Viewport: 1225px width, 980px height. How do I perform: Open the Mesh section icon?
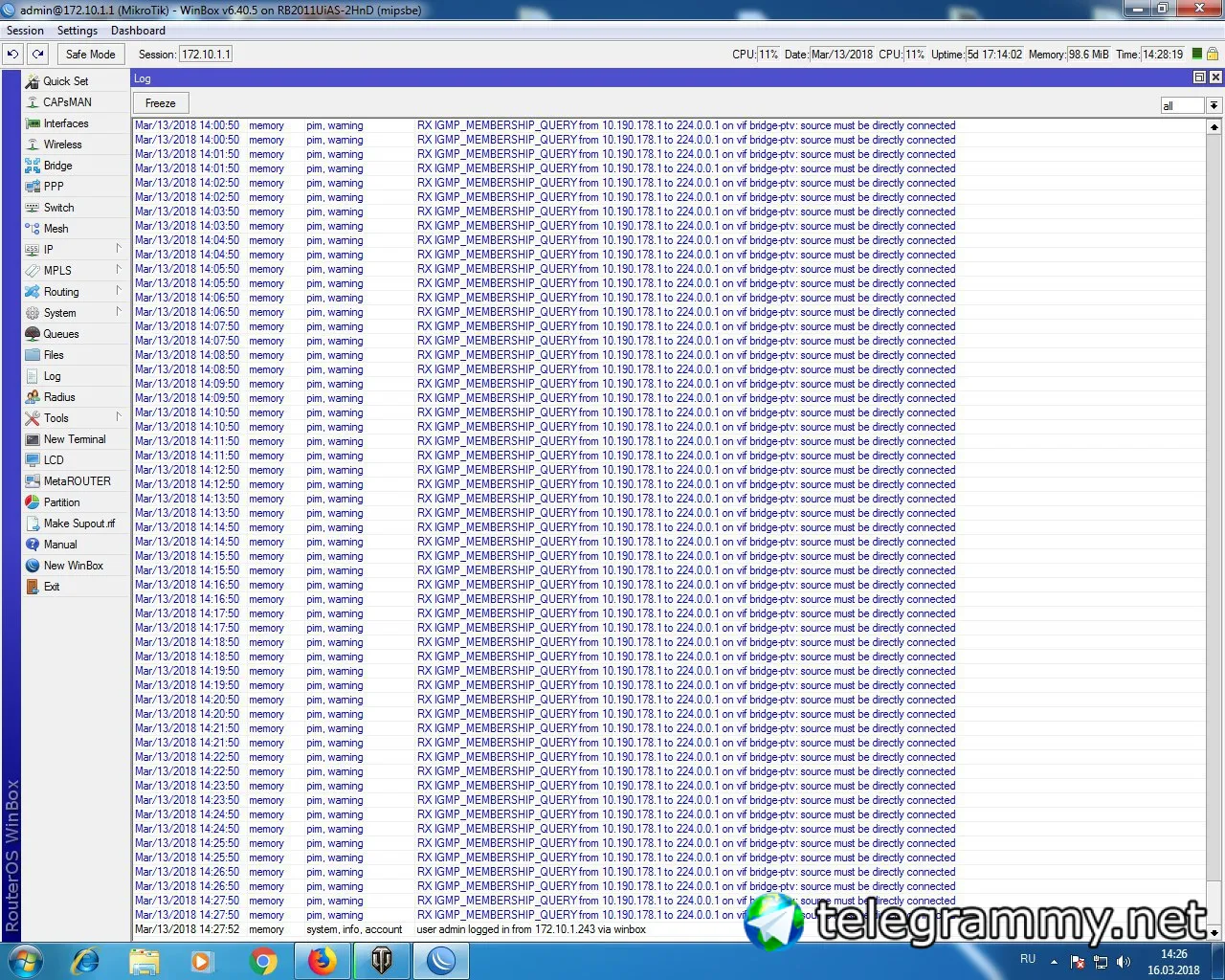click(33, 229)
